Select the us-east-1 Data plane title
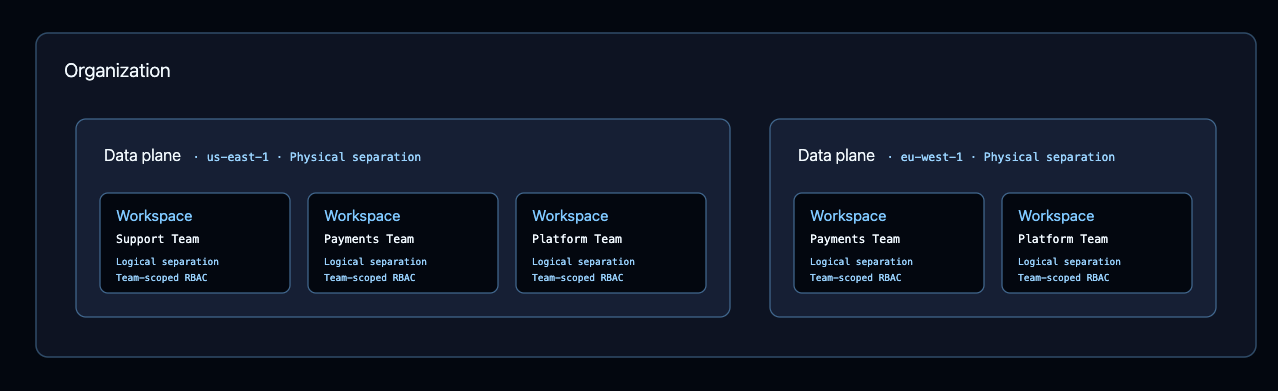1278x391 pixels. click(142, 156)
